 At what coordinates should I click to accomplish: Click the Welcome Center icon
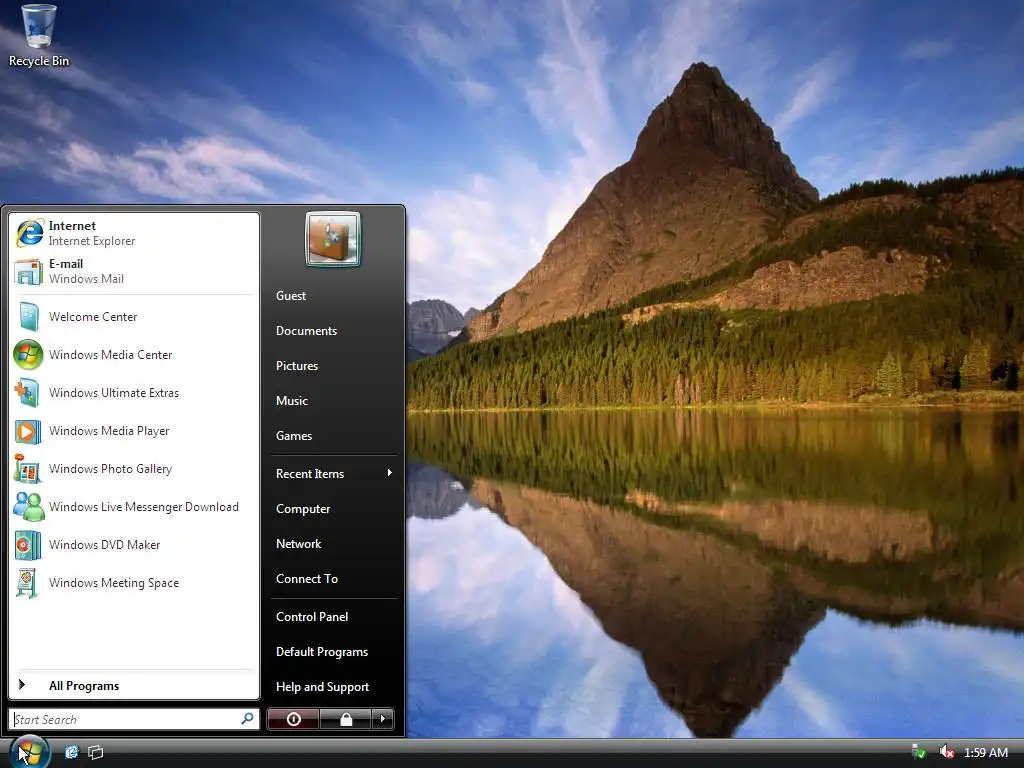click(x=29, y=317)
